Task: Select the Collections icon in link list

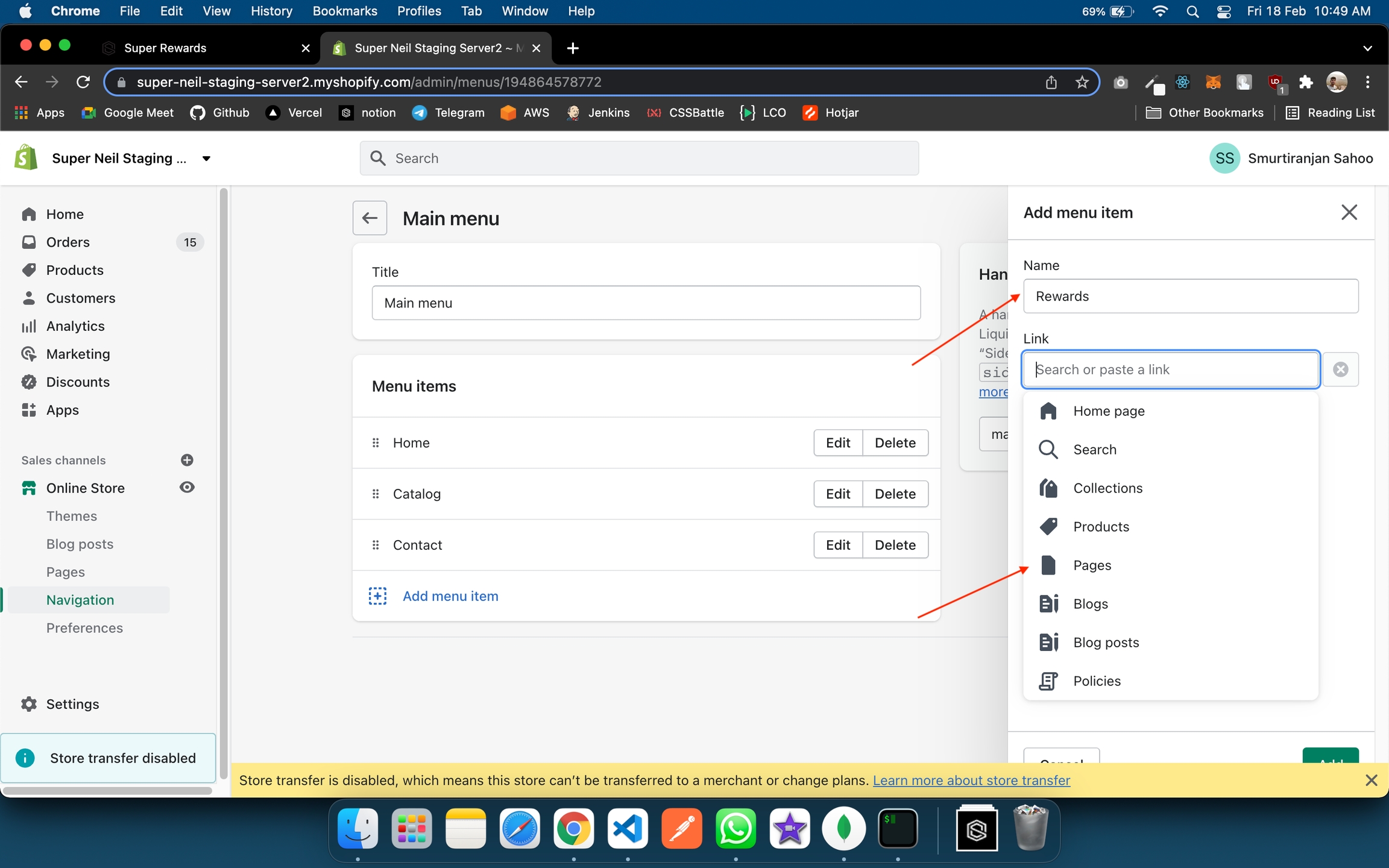Action: point(1048,488)
